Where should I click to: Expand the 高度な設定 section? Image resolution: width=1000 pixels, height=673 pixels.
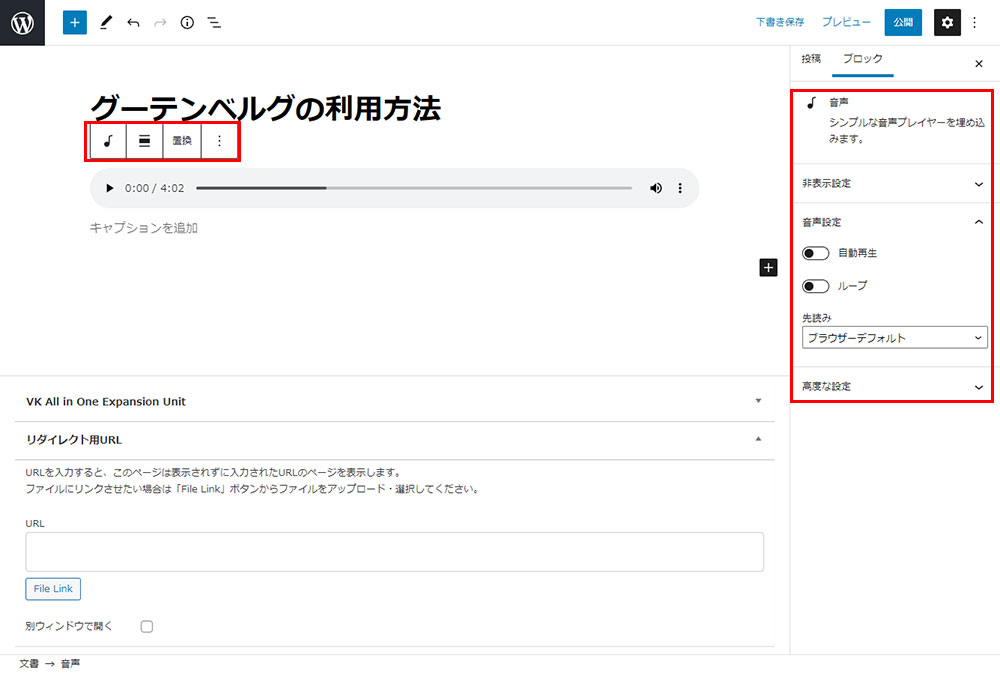pos(894,386)
